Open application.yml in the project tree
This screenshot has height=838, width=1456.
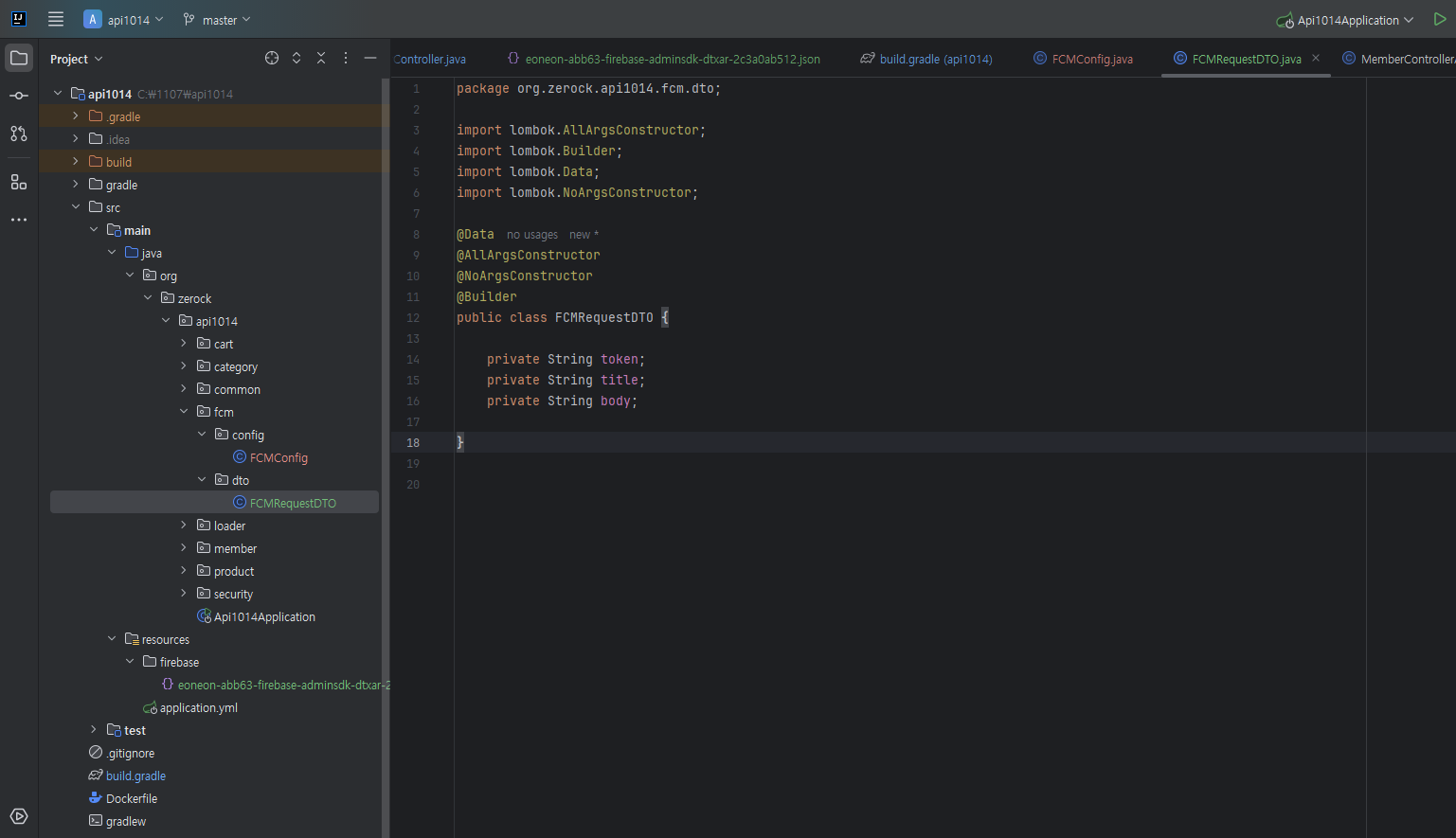[198, 707]
